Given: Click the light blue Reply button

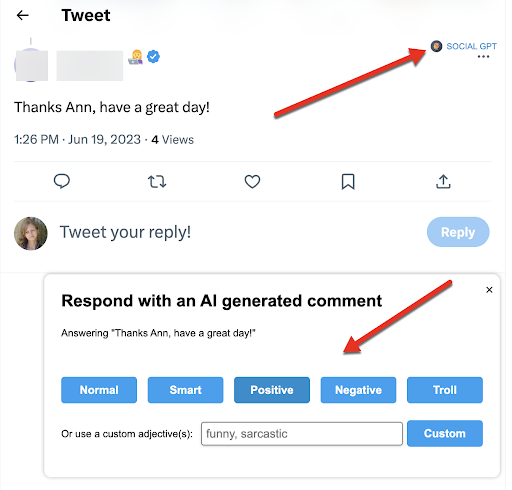Looking at the screenshot, I should pos(458,232).
